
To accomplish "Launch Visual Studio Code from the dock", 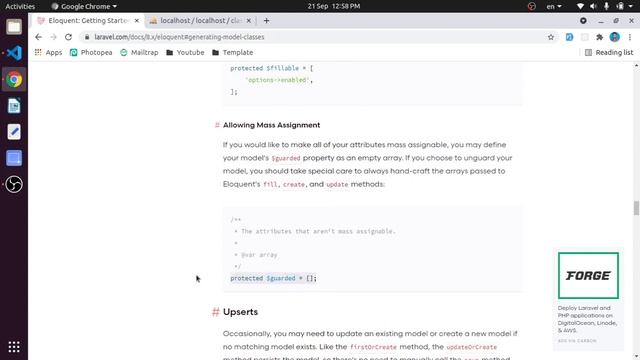I will pos(14,53).
